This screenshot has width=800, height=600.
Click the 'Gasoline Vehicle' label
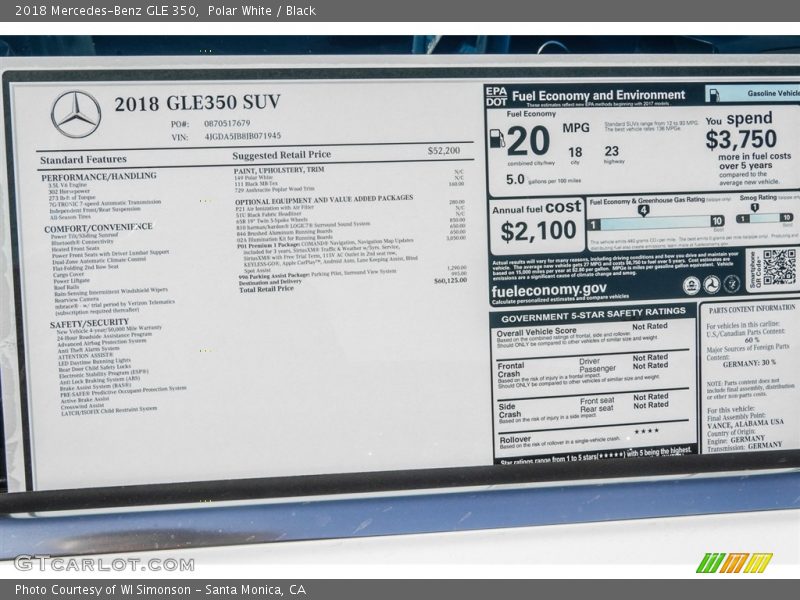point(773,93)
